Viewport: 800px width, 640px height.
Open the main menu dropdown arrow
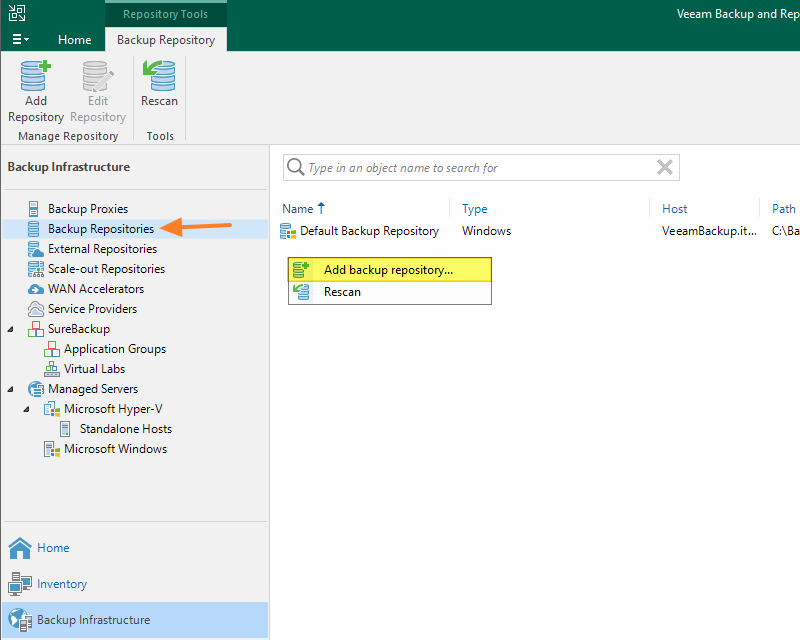[x=22, y=39]
